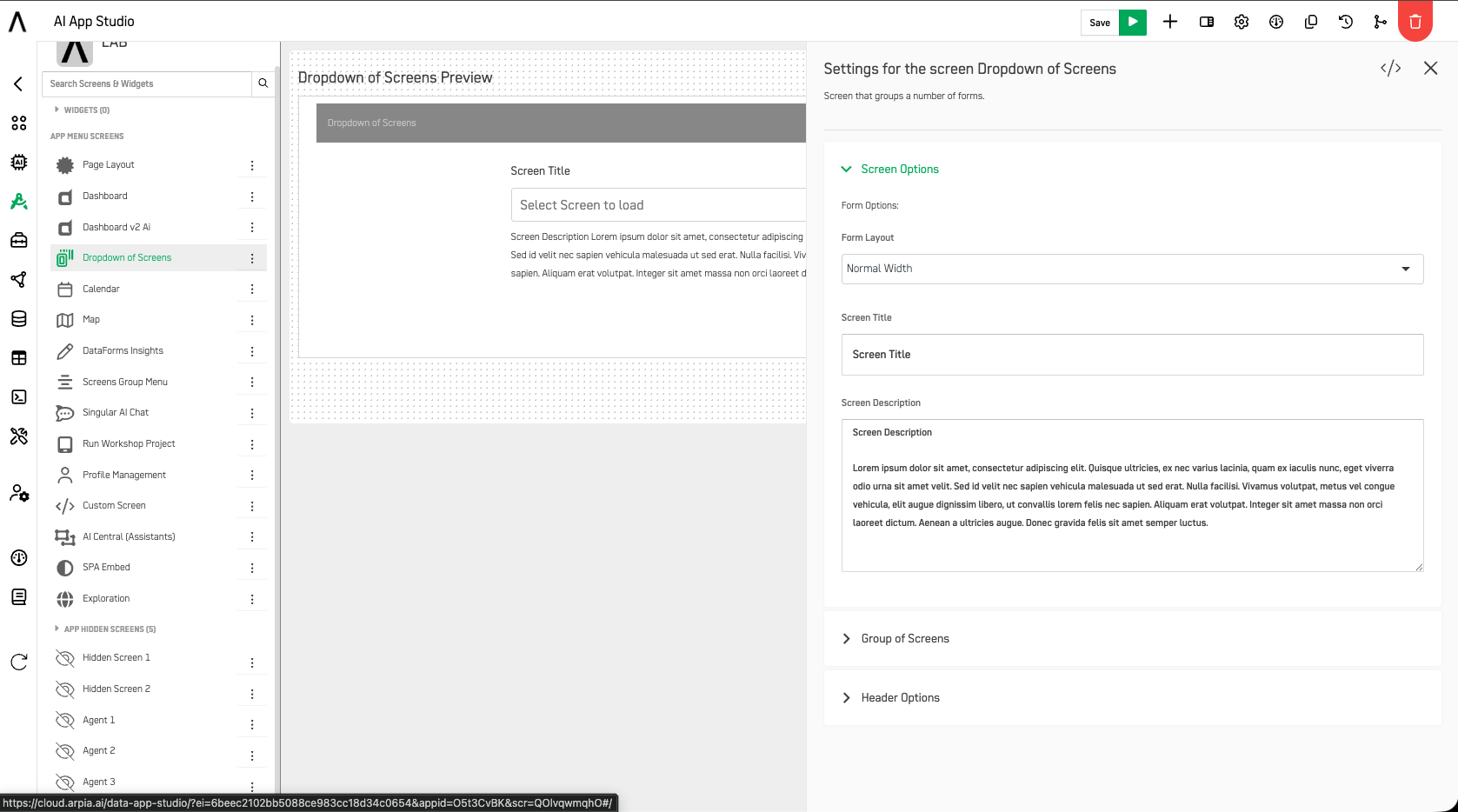The width and height of the screenshot is (1458, 812).
Task: Open options menu for Dropdown of Screens
Action: (252, 259)
